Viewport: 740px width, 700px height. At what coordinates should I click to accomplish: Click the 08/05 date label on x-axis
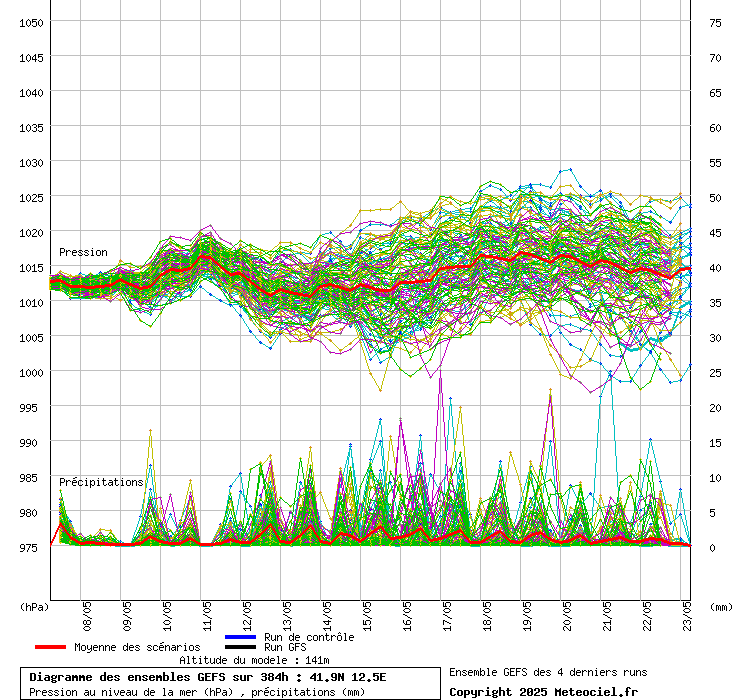[87, 616]
